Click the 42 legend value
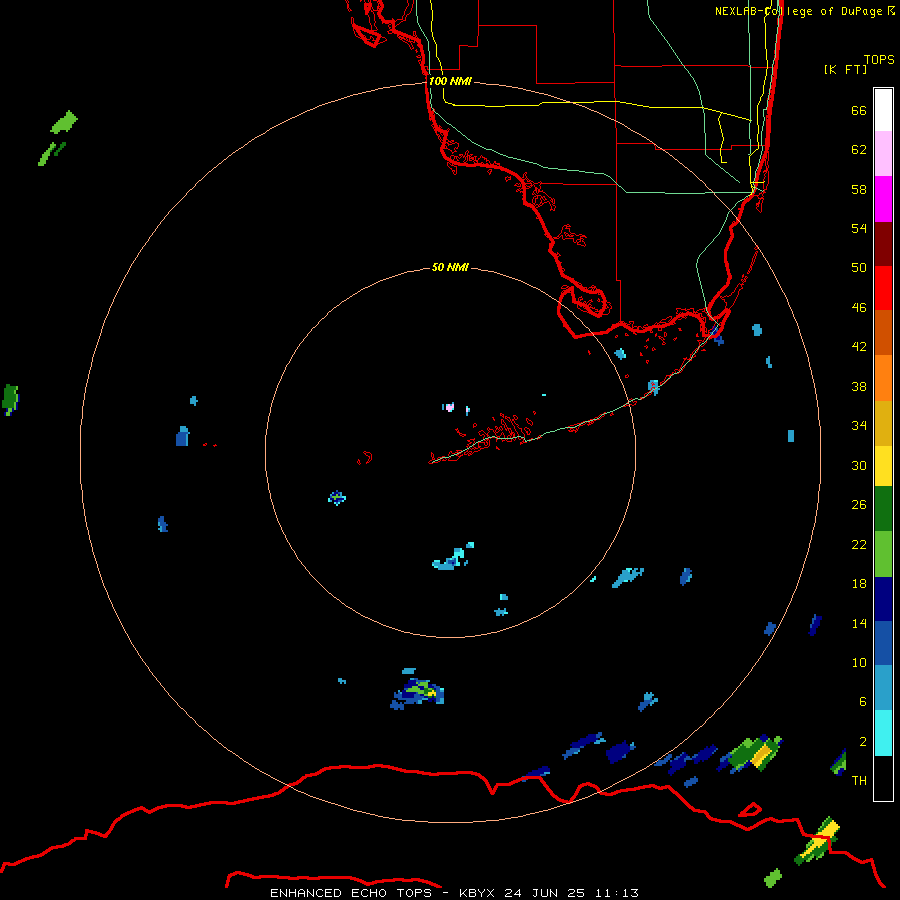This screenshot has height=900, width=900. (859, 347)
